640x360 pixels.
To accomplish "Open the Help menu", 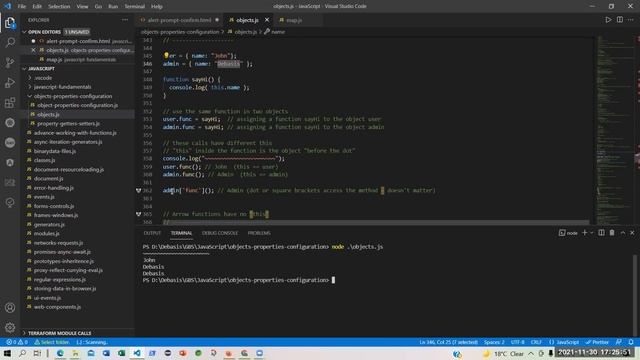I will pyautogui.click(x=157, y=7).
